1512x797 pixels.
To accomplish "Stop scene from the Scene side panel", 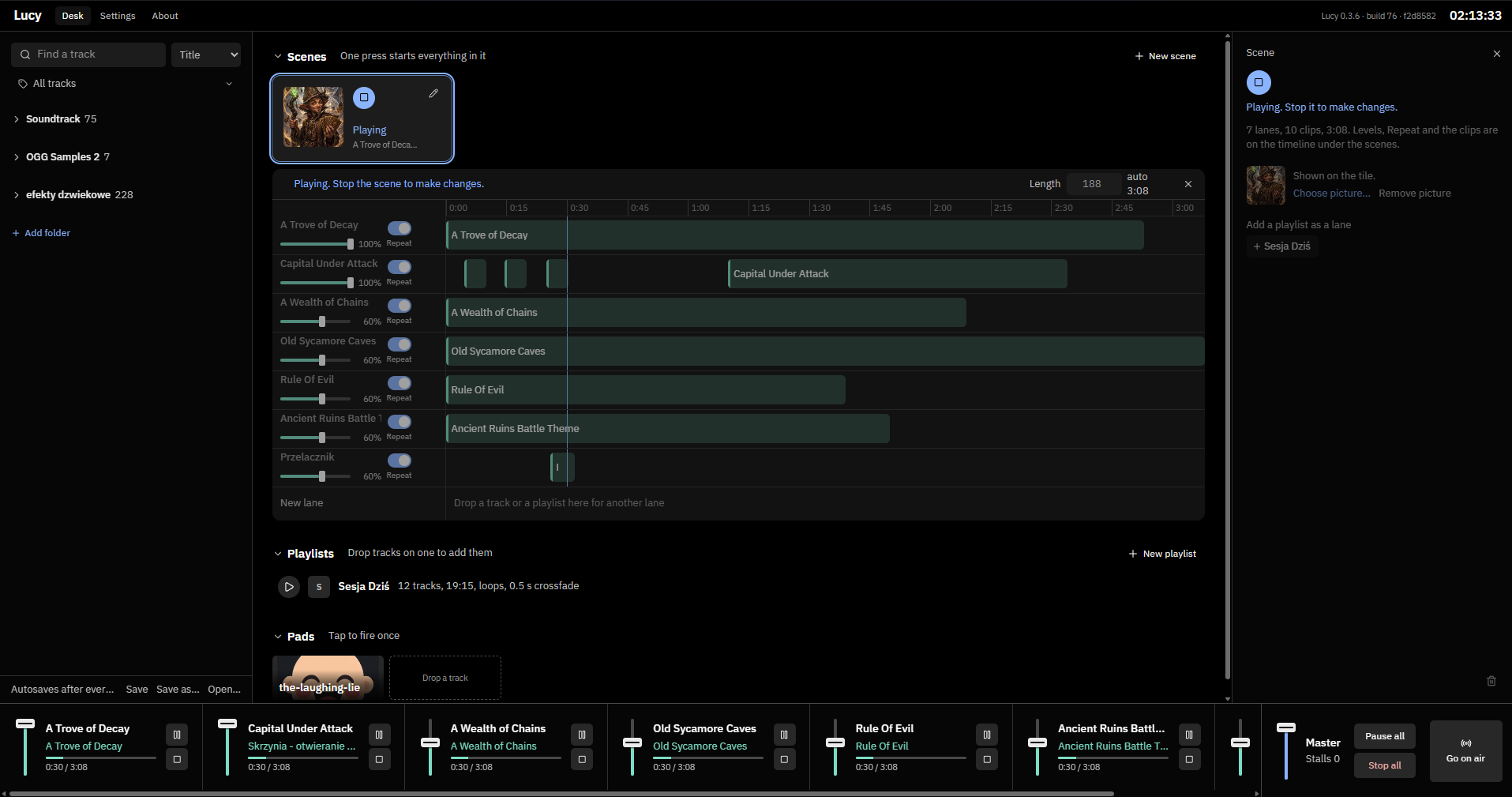I will point(1259,82).
